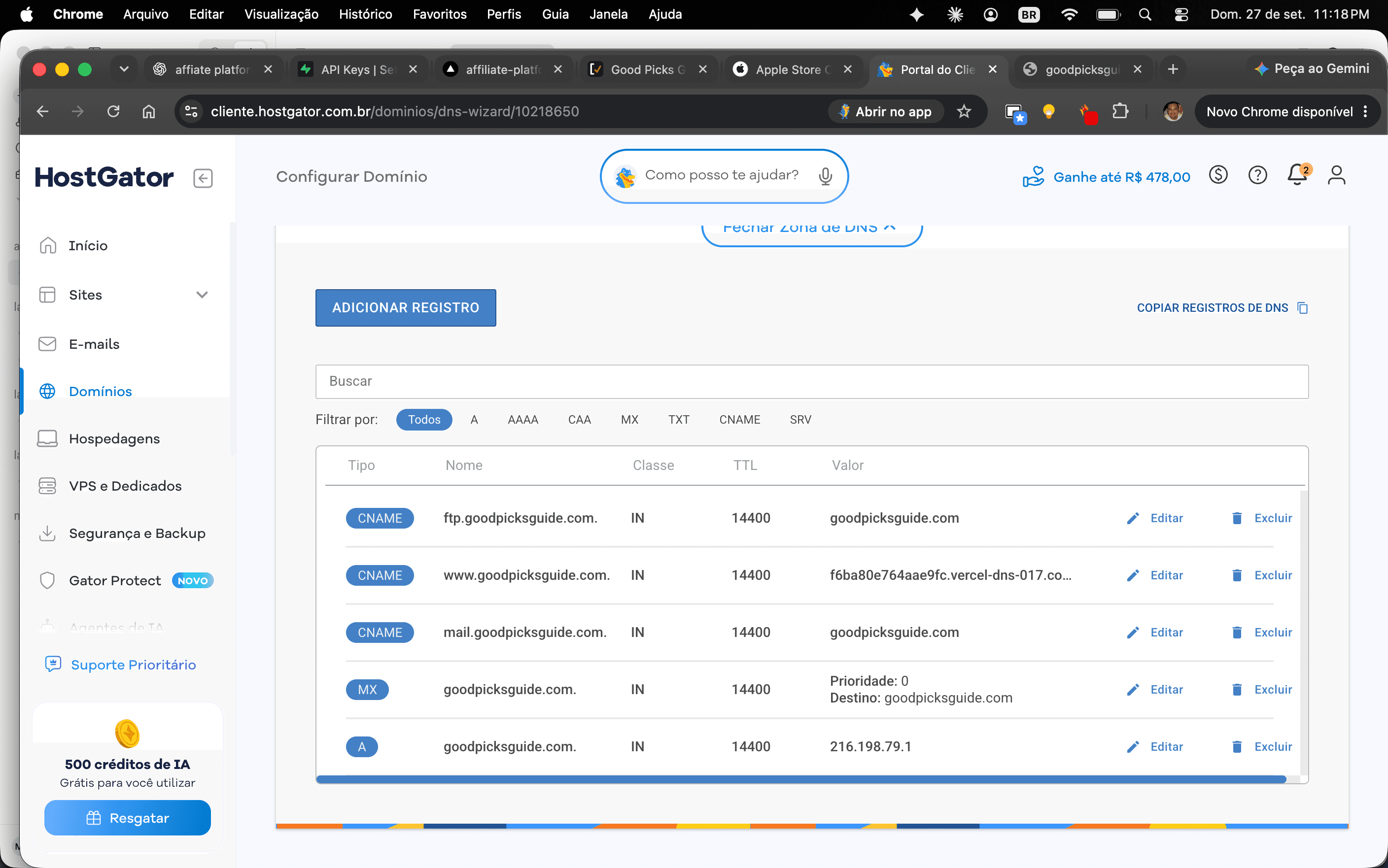Open macOS Control Center icon
Viewport: 1388px width, 868px height.
1180,14
